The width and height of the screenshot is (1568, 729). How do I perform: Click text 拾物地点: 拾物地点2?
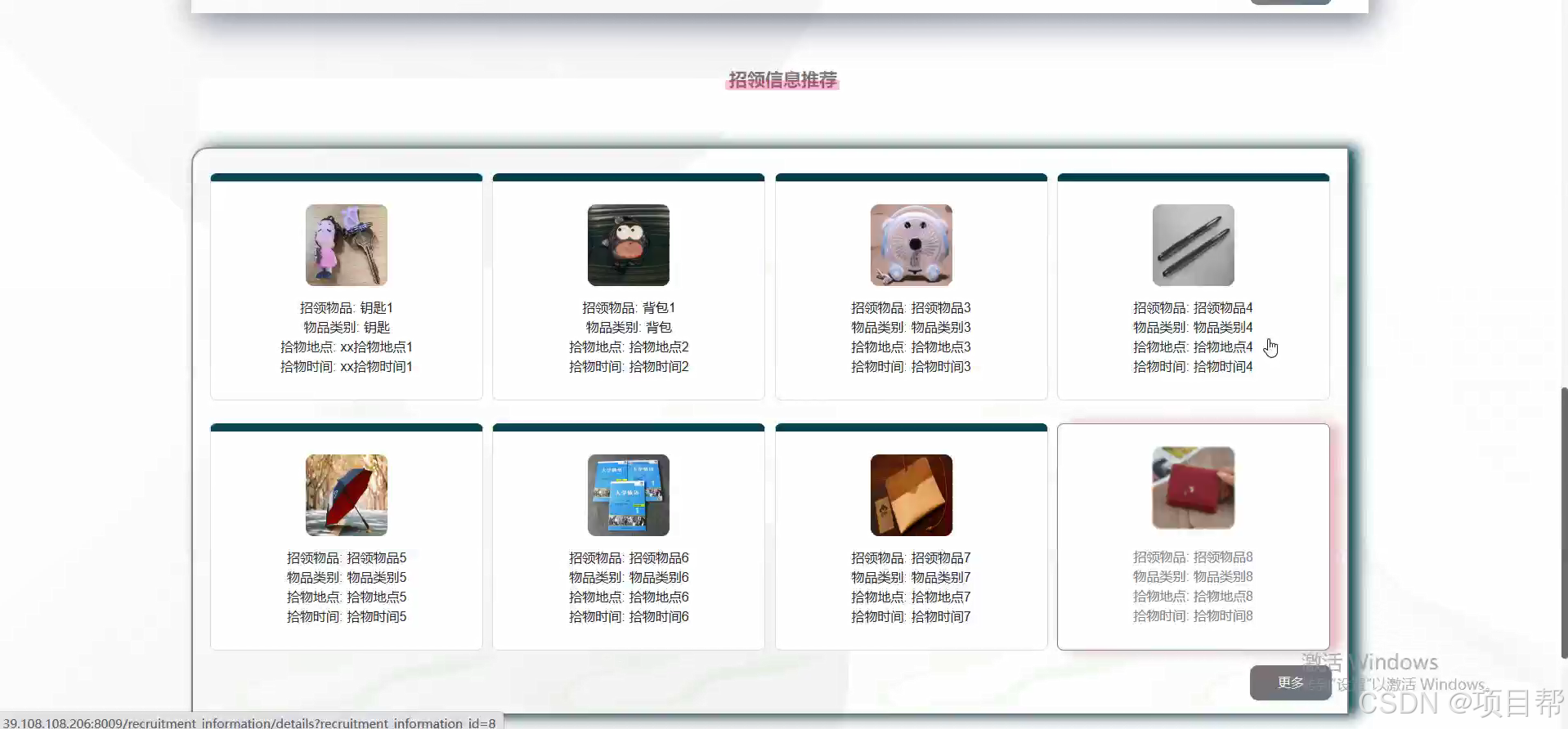coord(629,347)
